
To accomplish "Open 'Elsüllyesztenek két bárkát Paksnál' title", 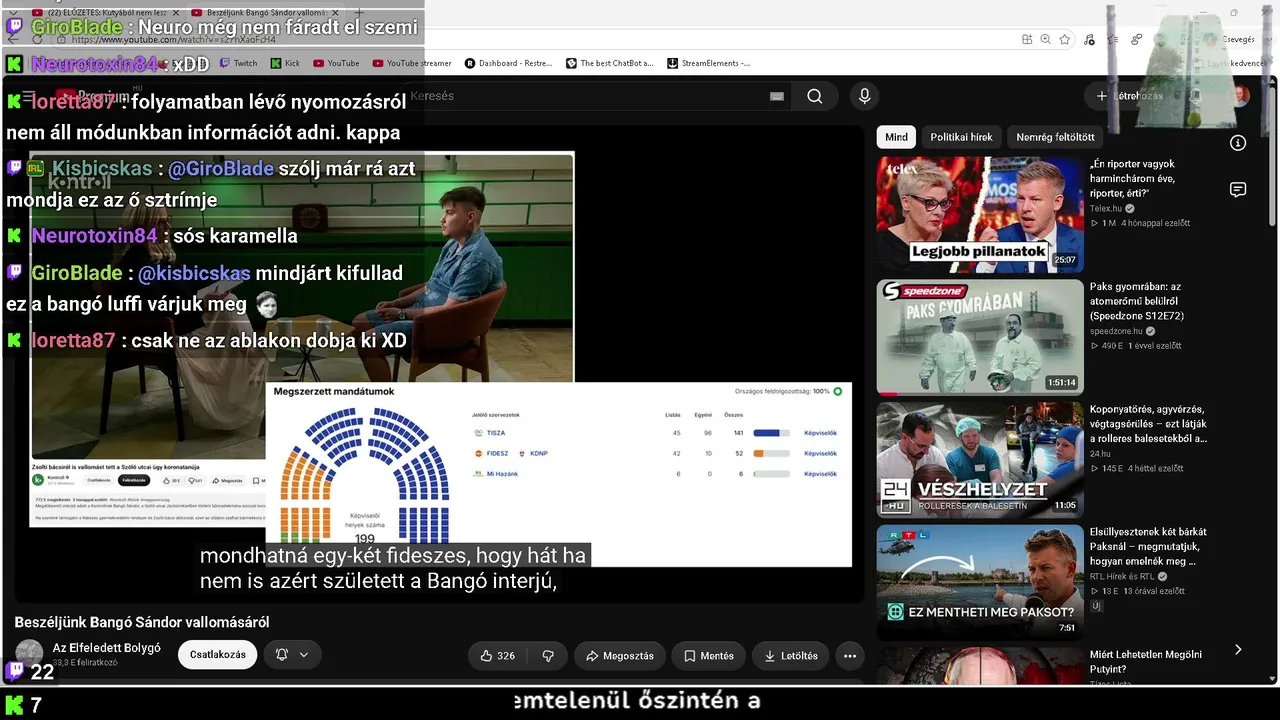I will pos(1148,546).
